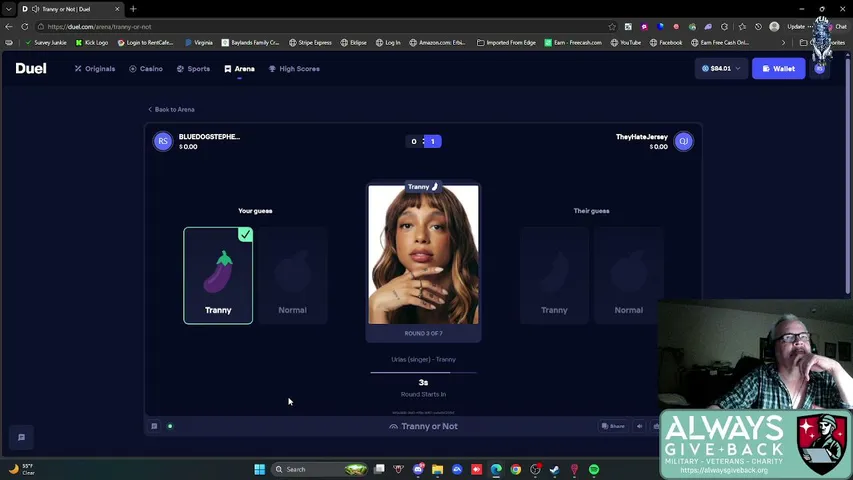Reload the page
Viewport: 853px width, 480px height.
tap(24, 27)
